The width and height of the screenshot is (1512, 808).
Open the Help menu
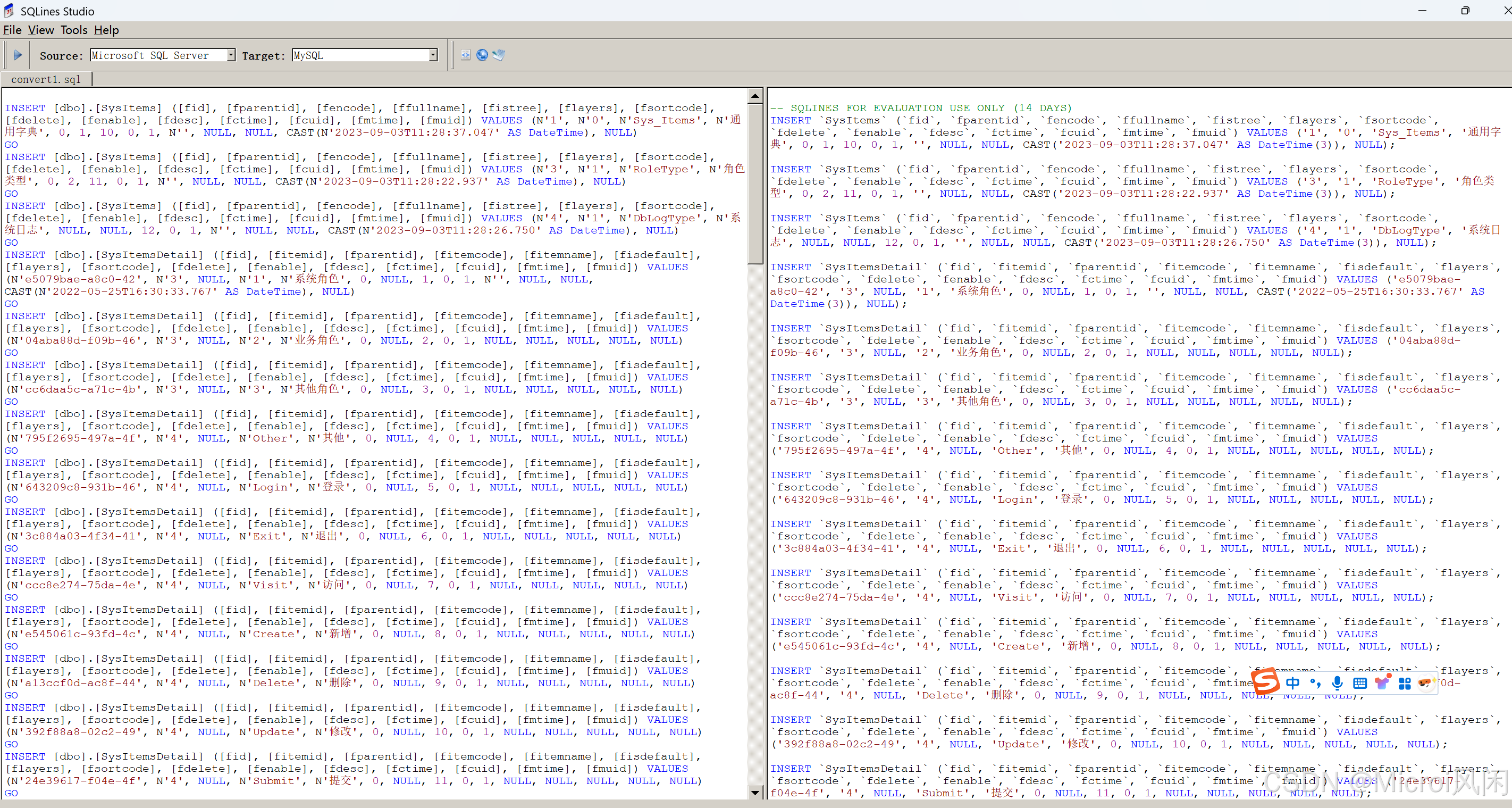pyautogui.click(x=106, y=30)
